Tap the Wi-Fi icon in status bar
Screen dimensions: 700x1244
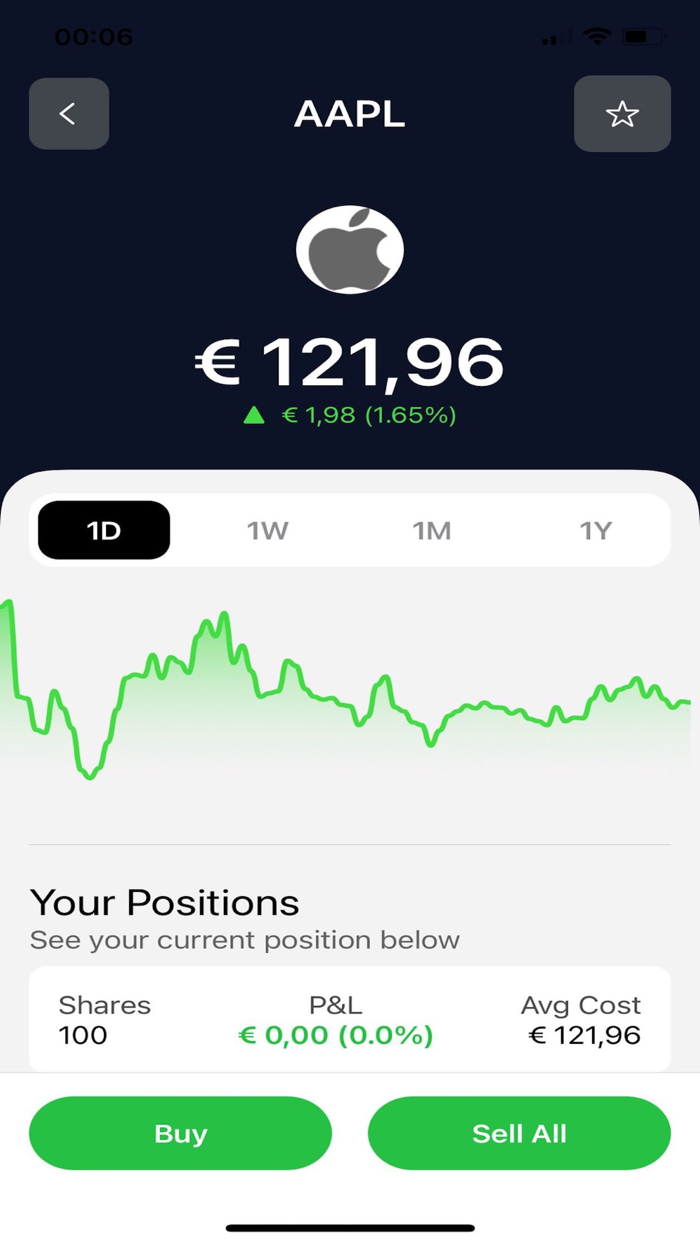tap(597, 38)
